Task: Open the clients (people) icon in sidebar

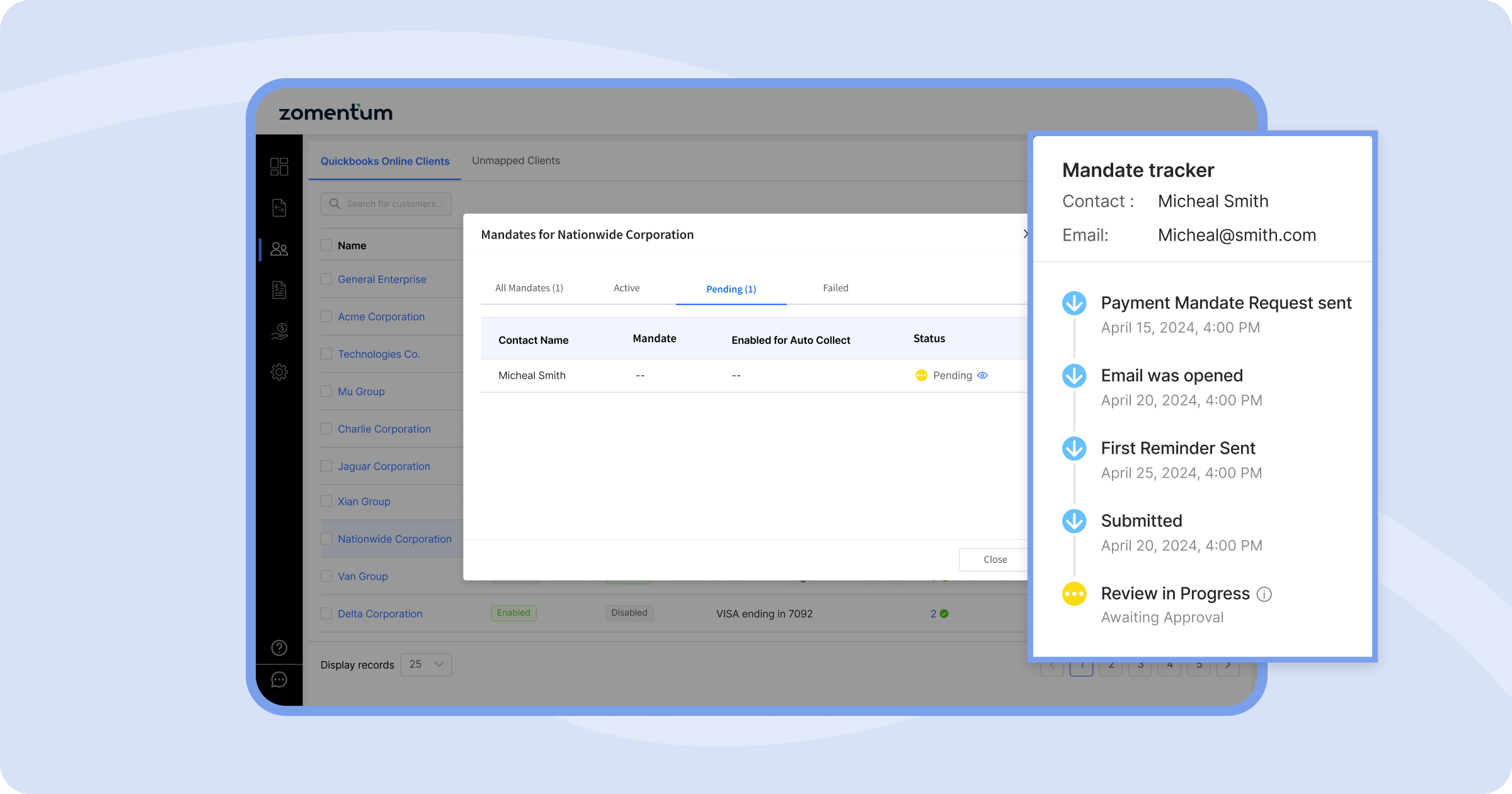Action: click(x=279, y=248)
